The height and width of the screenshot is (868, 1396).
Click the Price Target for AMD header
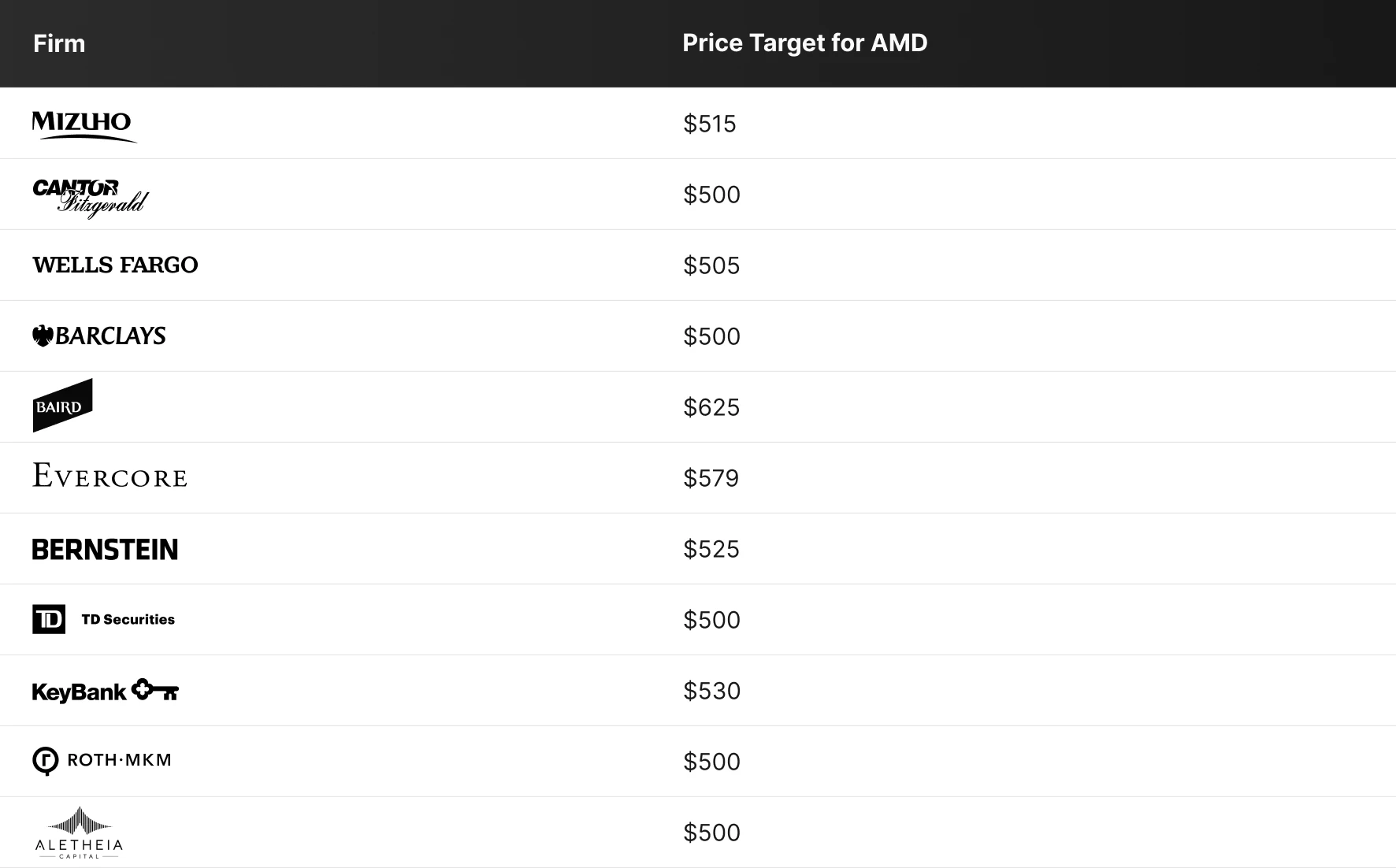click(x=804, y=43)
